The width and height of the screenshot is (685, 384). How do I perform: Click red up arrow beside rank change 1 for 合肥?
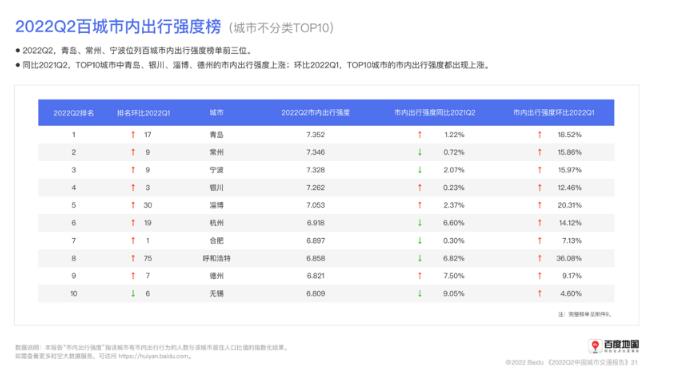(x=133, y=240)
